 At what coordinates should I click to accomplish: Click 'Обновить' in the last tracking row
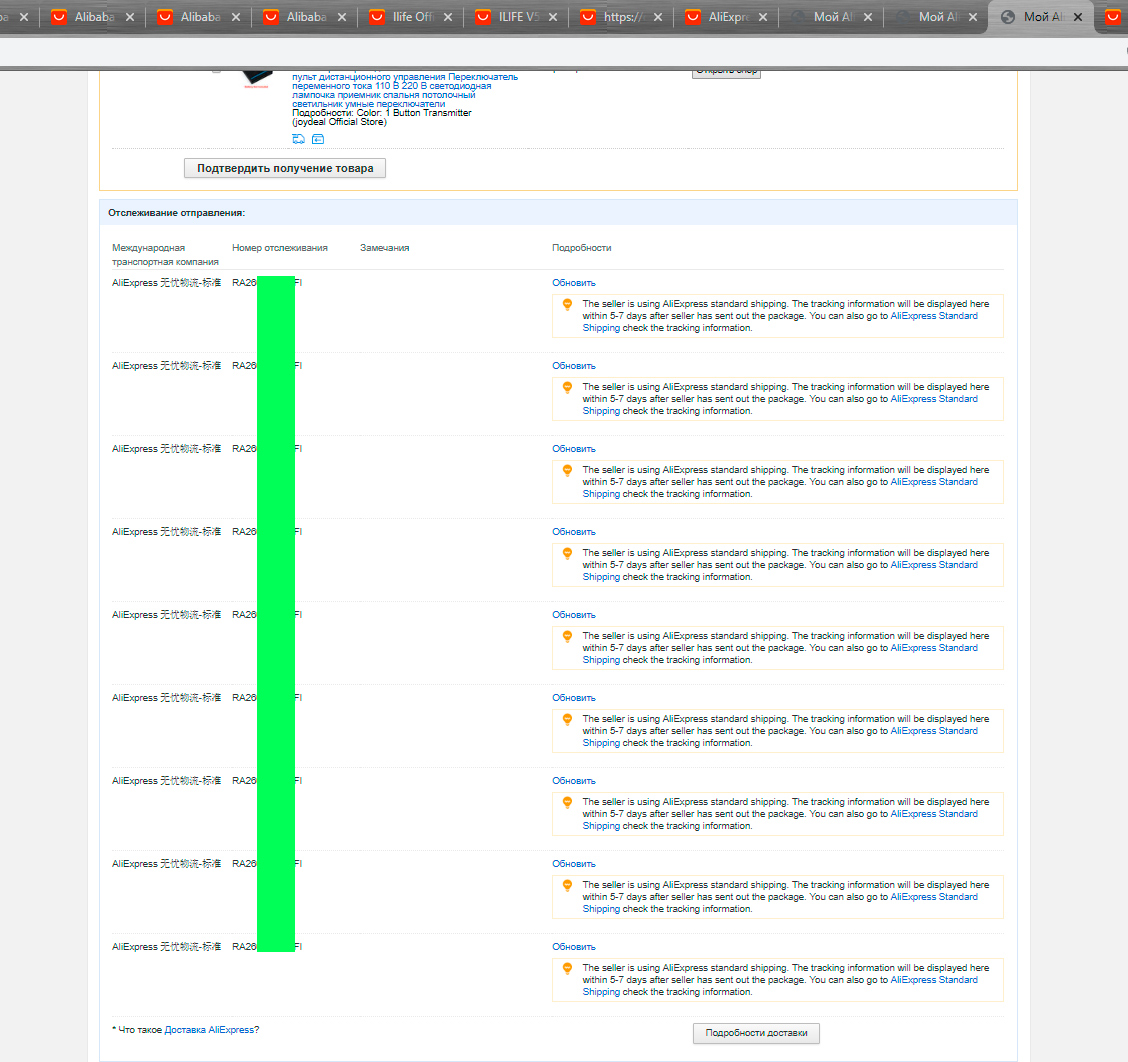573,947
